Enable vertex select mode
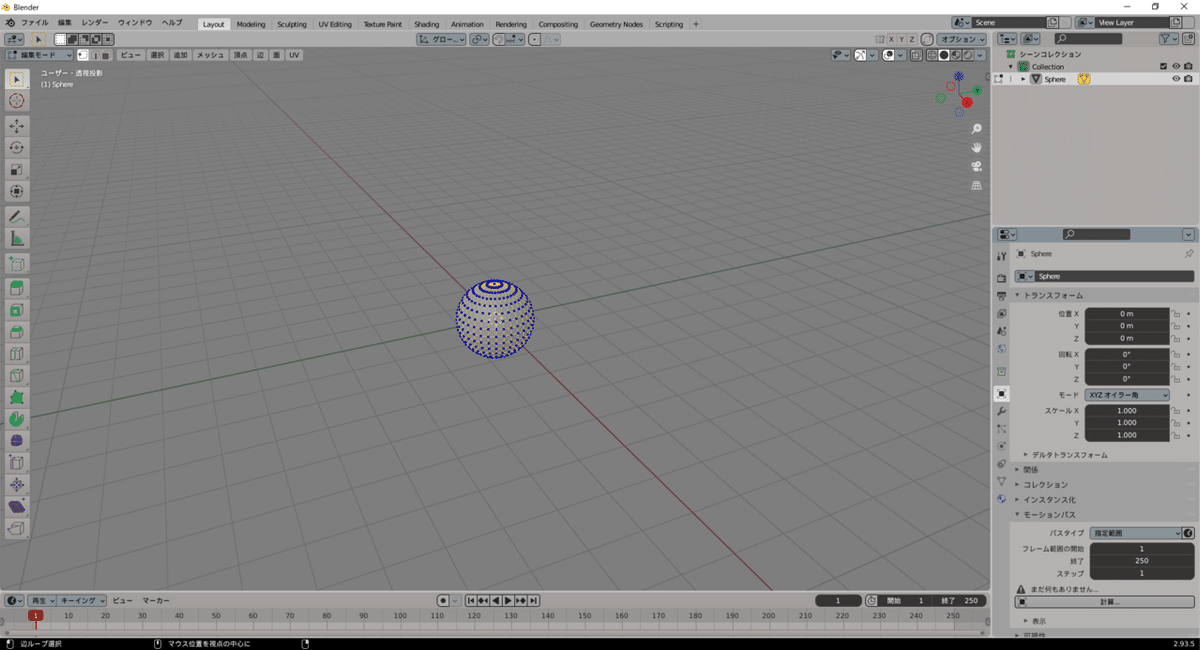The height and width of the screenshot is (650, 1200). point(83,55)
